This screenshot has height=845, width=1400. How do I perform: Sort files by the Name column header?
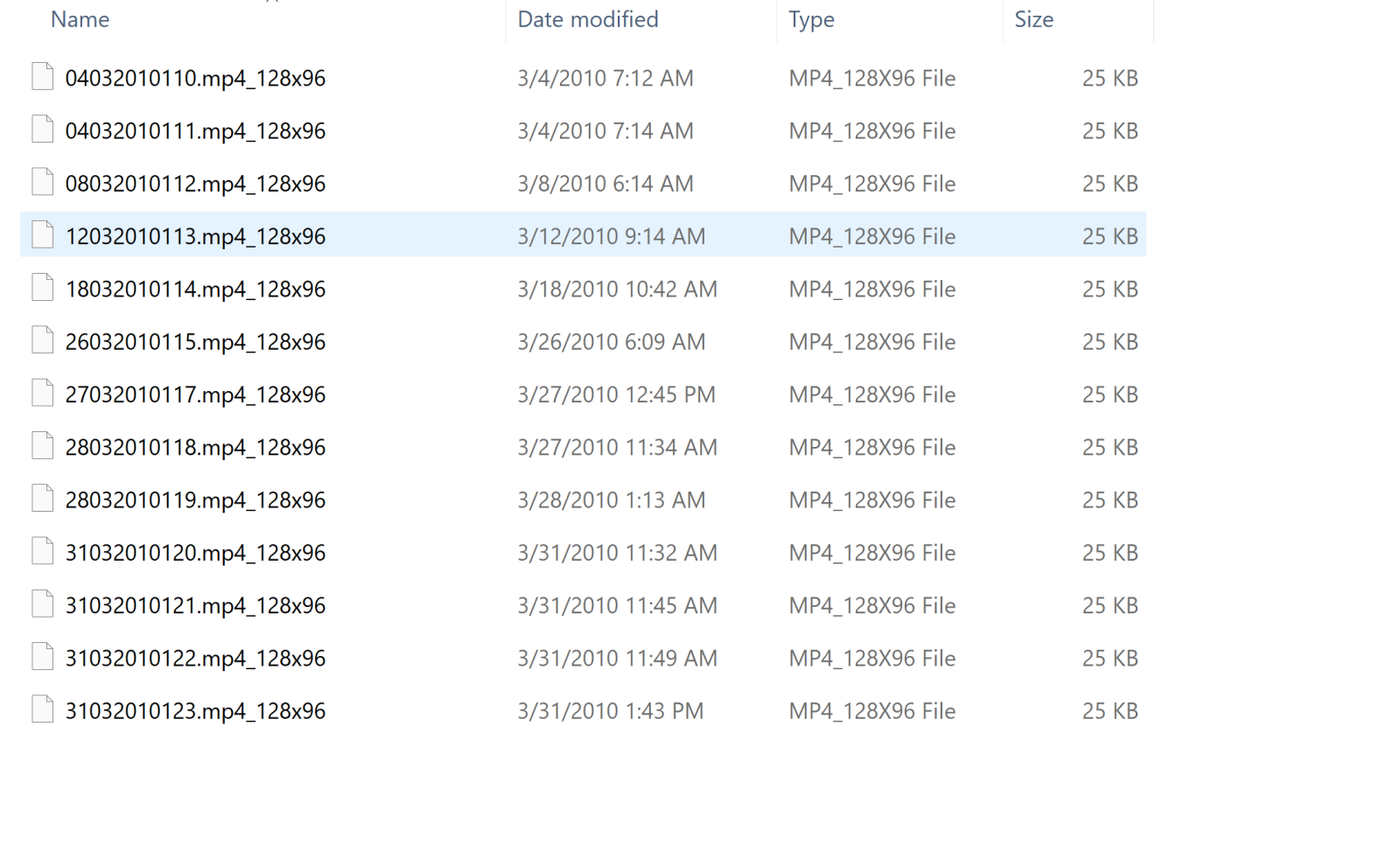point(80,19)
